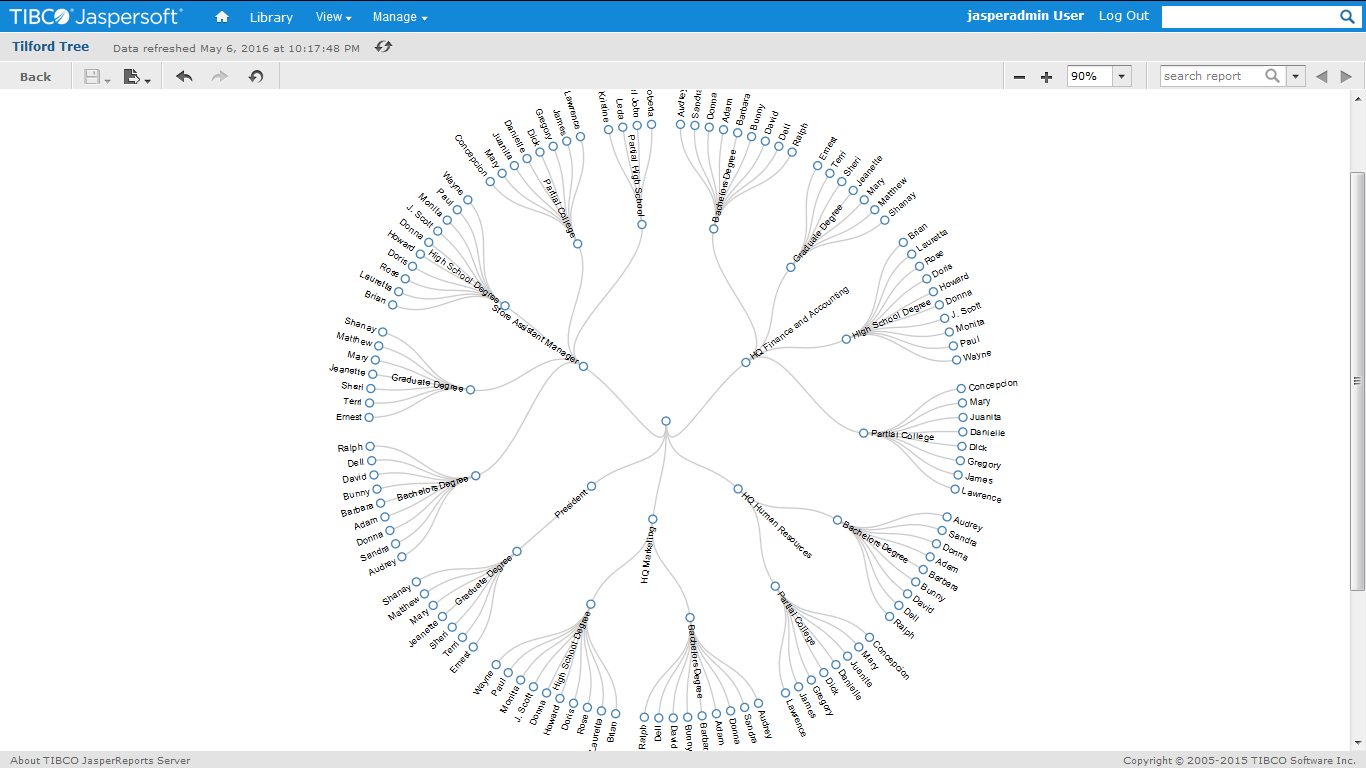Collapse the President node in the tree

coord(592,485)
